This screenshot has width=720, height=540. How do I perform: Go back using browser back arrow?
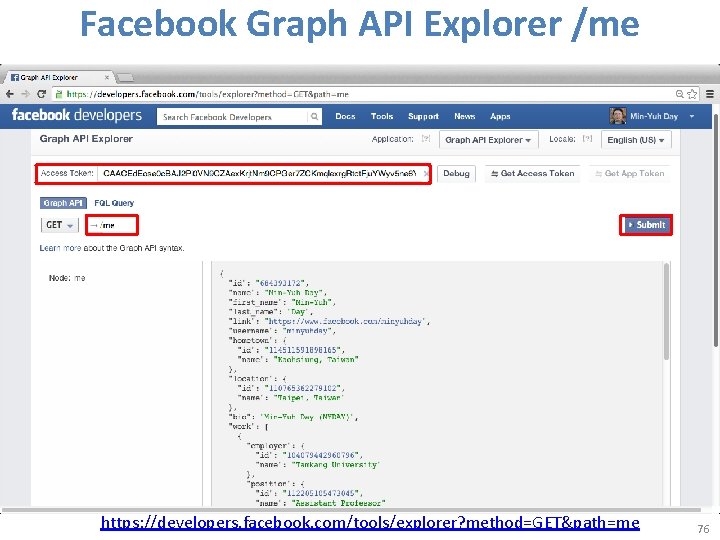pos(10,94)
